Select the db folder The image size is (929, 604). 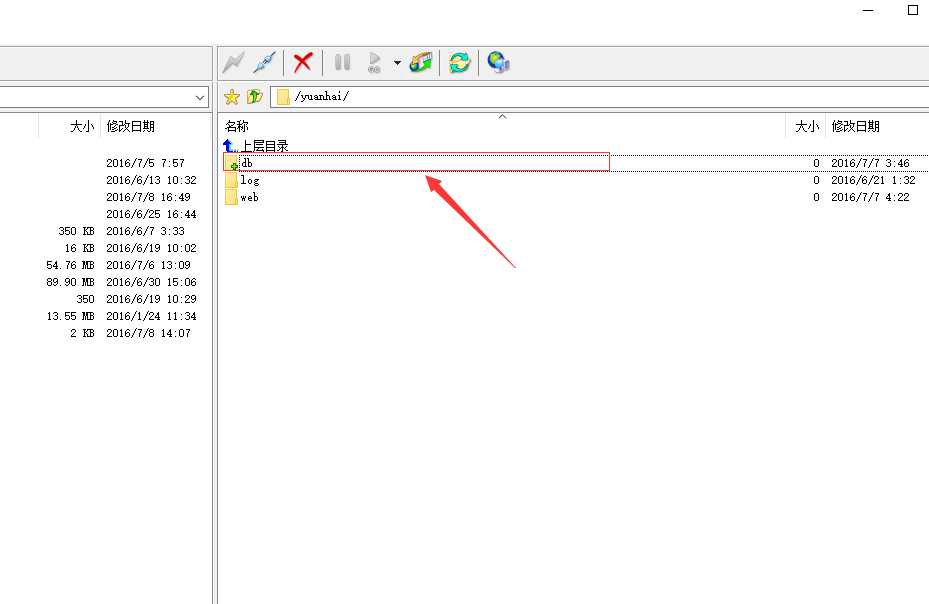(246, 163)
